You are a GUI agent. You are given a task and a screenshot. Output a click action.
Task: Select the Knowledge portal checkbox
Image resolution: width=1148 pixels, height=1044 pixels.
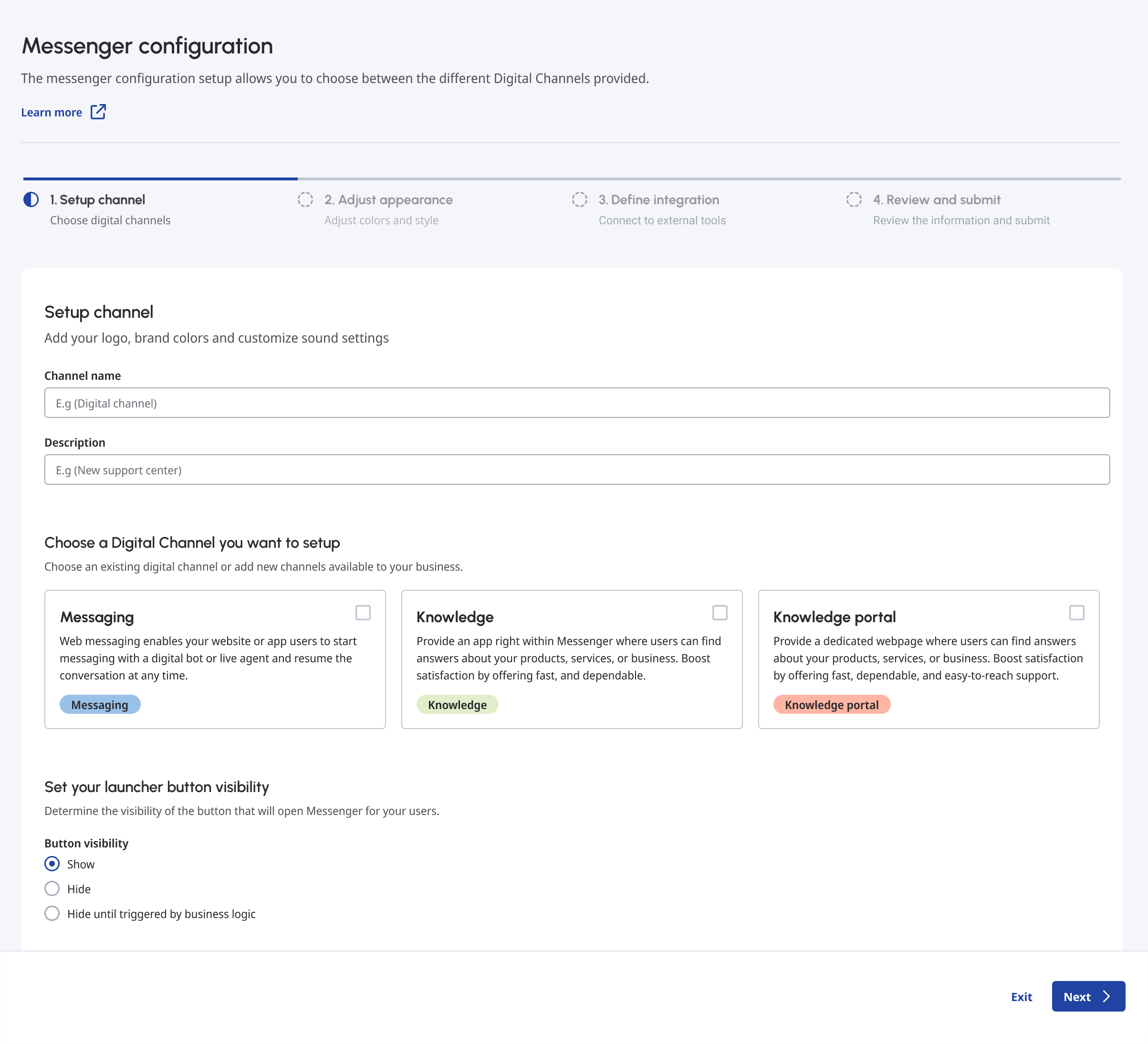1076,612
